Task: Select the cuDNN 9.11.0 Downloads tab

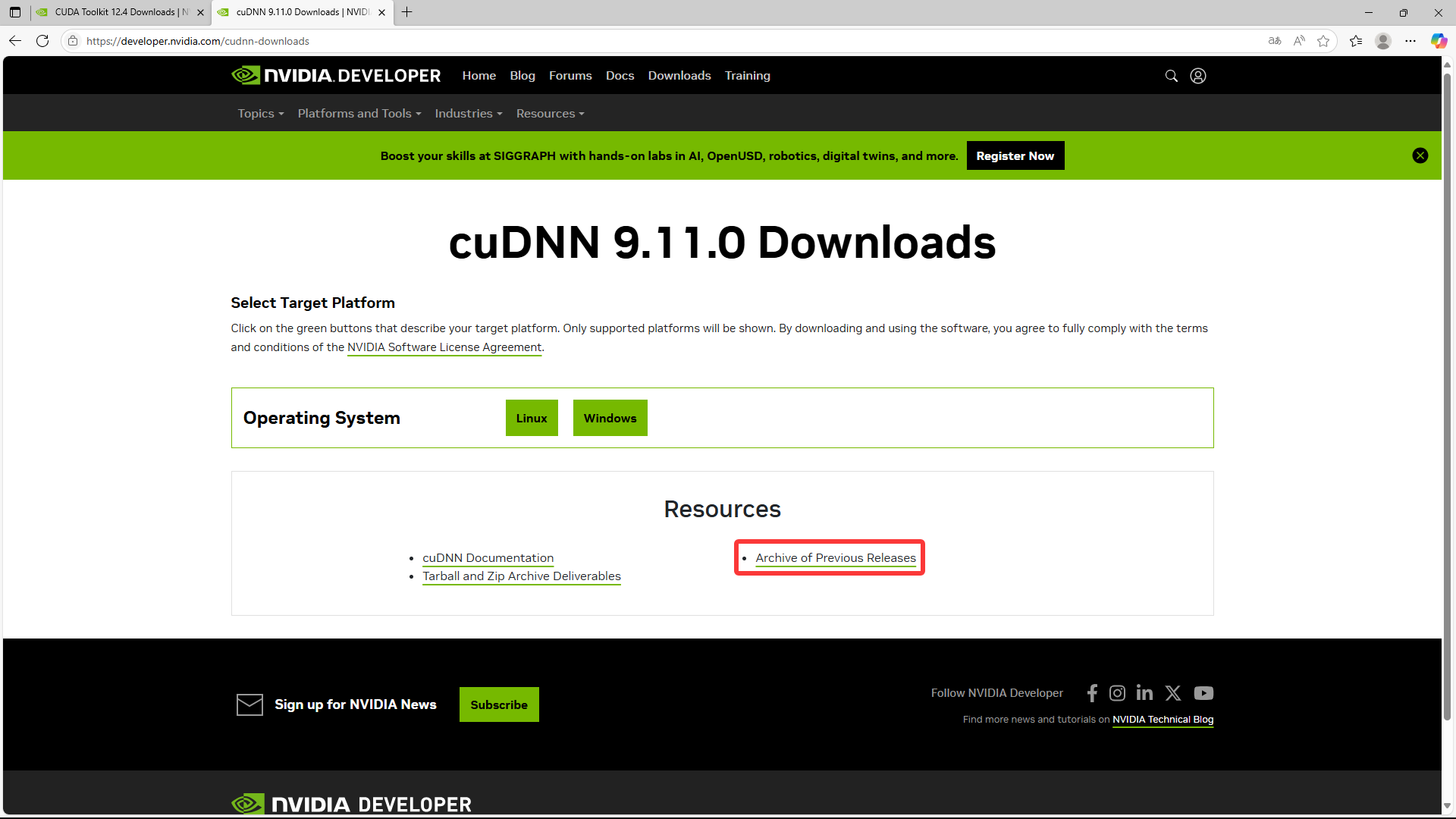Action: 303,12
